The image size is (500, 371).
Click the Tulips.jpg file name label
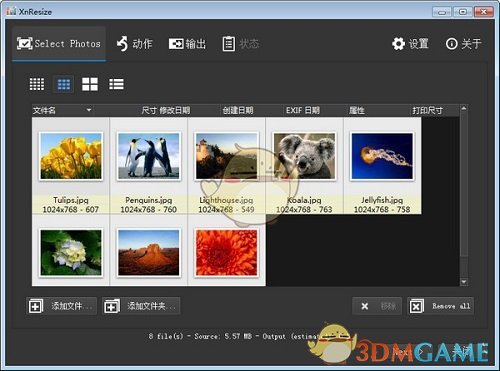pyautogui.click(x=71, y=200)
